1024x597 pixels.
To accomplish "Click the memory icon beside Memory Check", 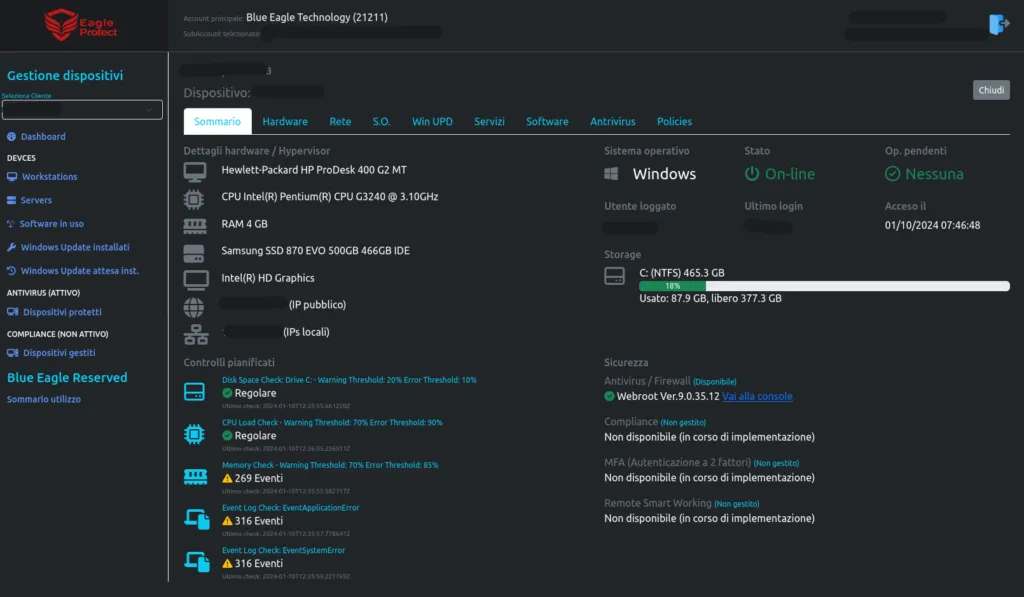I will click(x=195, y=477).
